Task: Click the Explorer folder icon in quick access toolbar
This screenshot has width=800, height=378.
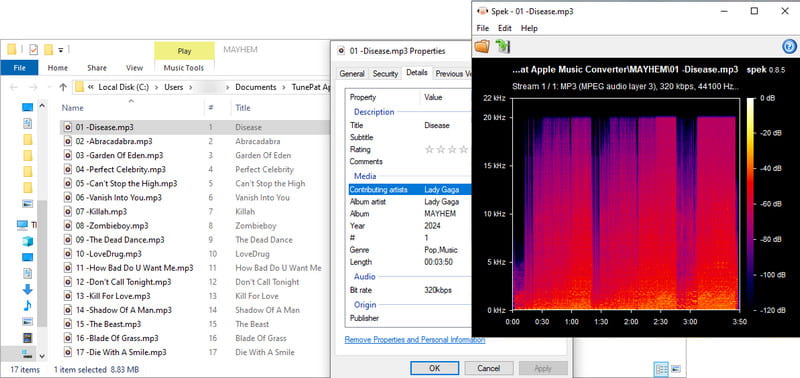Action: [x=11, y=49]
